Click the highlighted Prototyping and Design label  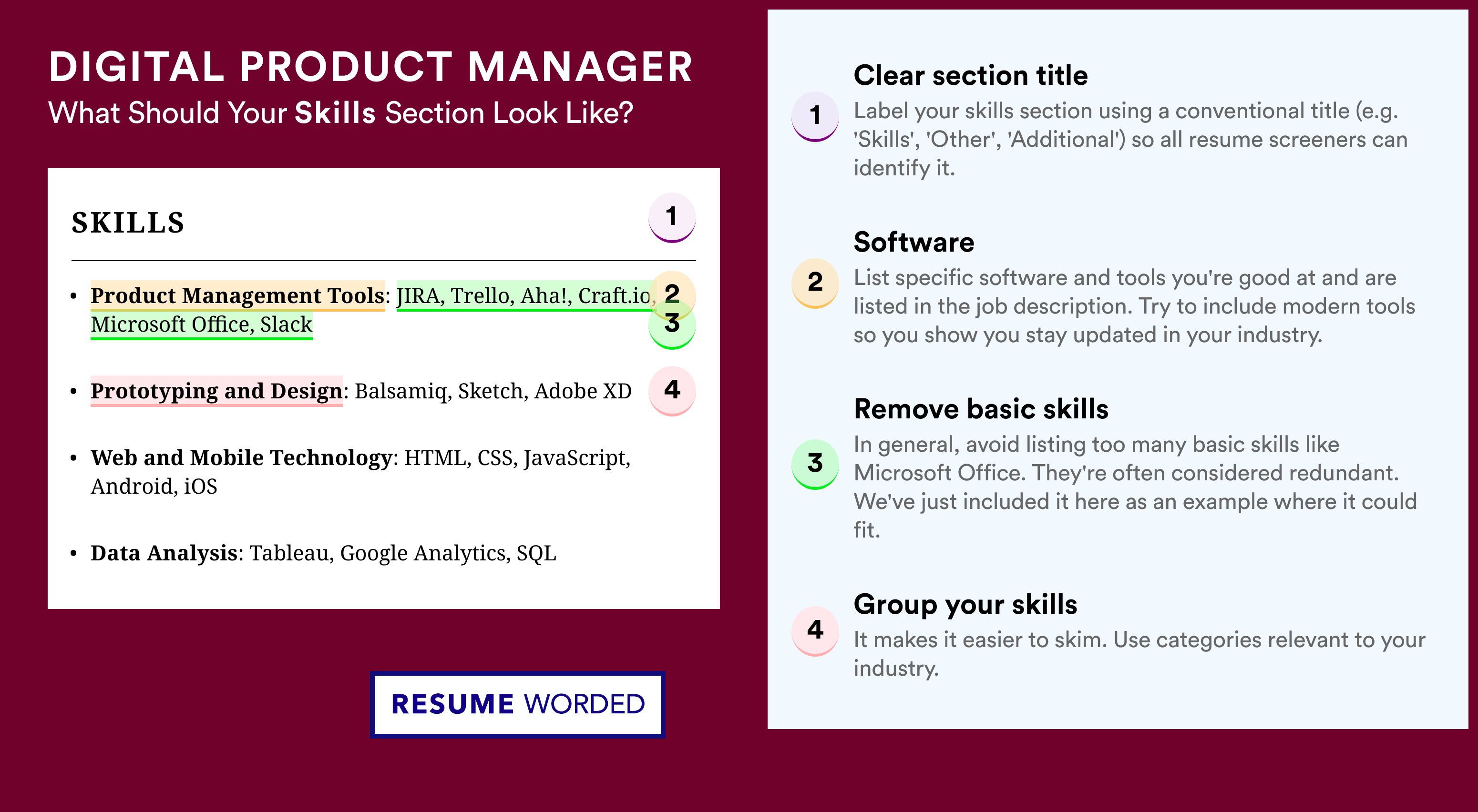pos(217,391)
